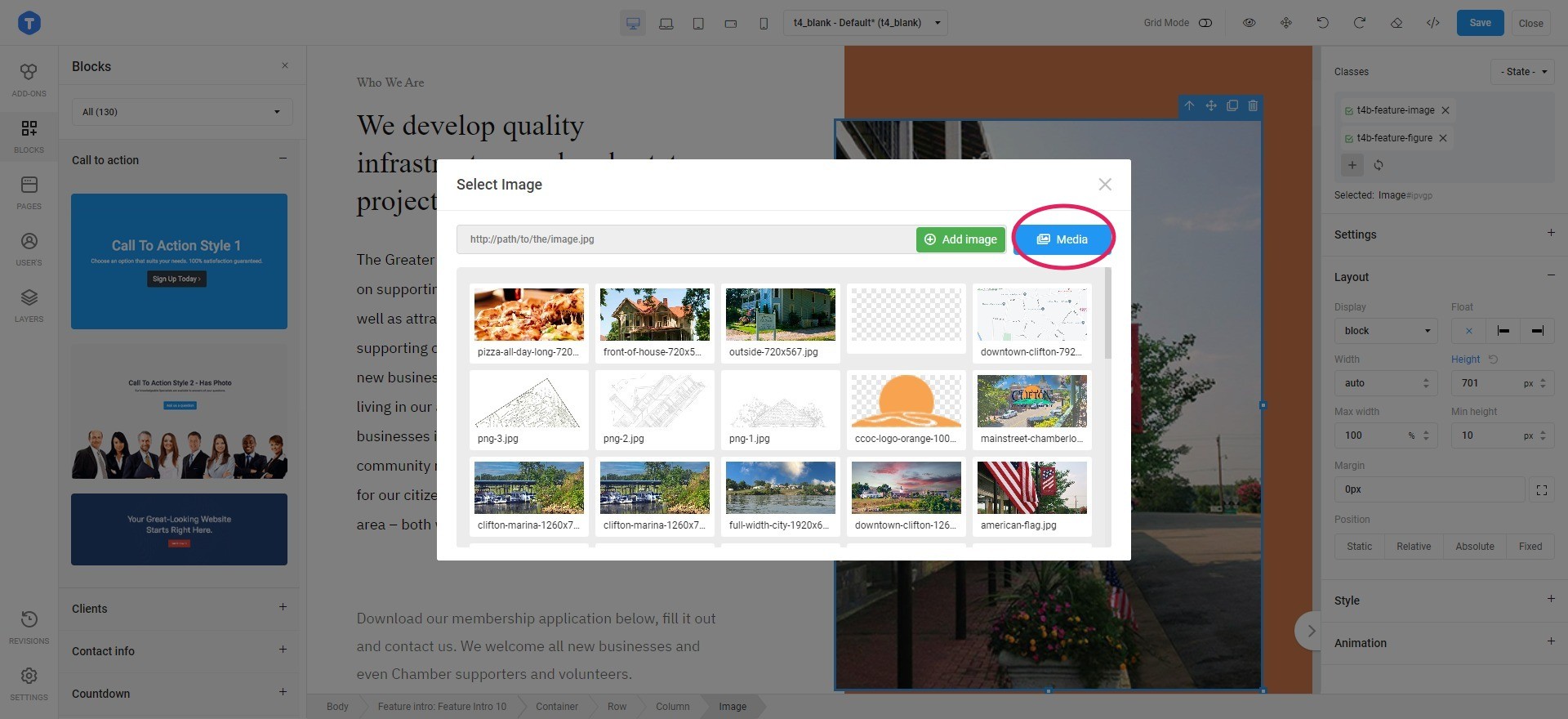Open the All (130) blocks filter
This screenshot has width=1568, height=719.
(x=181, y=112)
